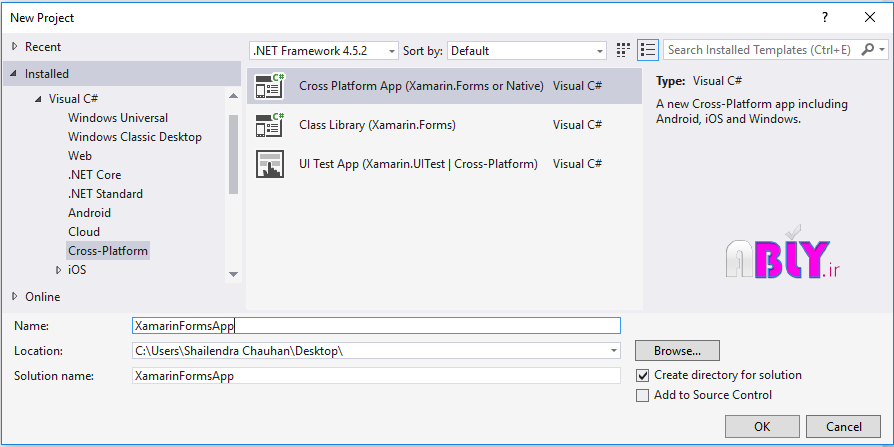The height and width of the screenshot is (447, 894).
Task: Click the category tree scroll up arrow
Action: (x=233, y=96)
